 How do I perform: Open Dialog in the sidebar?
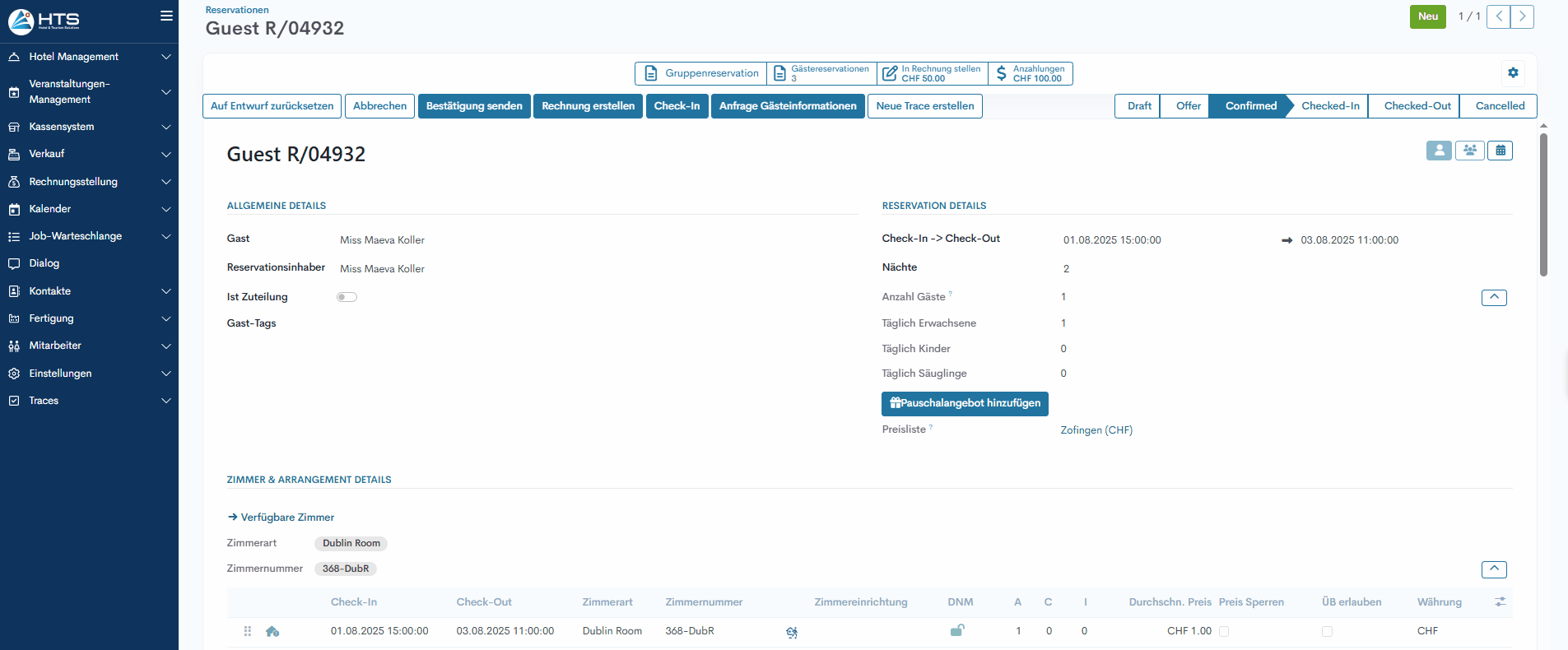pos(44,263)
